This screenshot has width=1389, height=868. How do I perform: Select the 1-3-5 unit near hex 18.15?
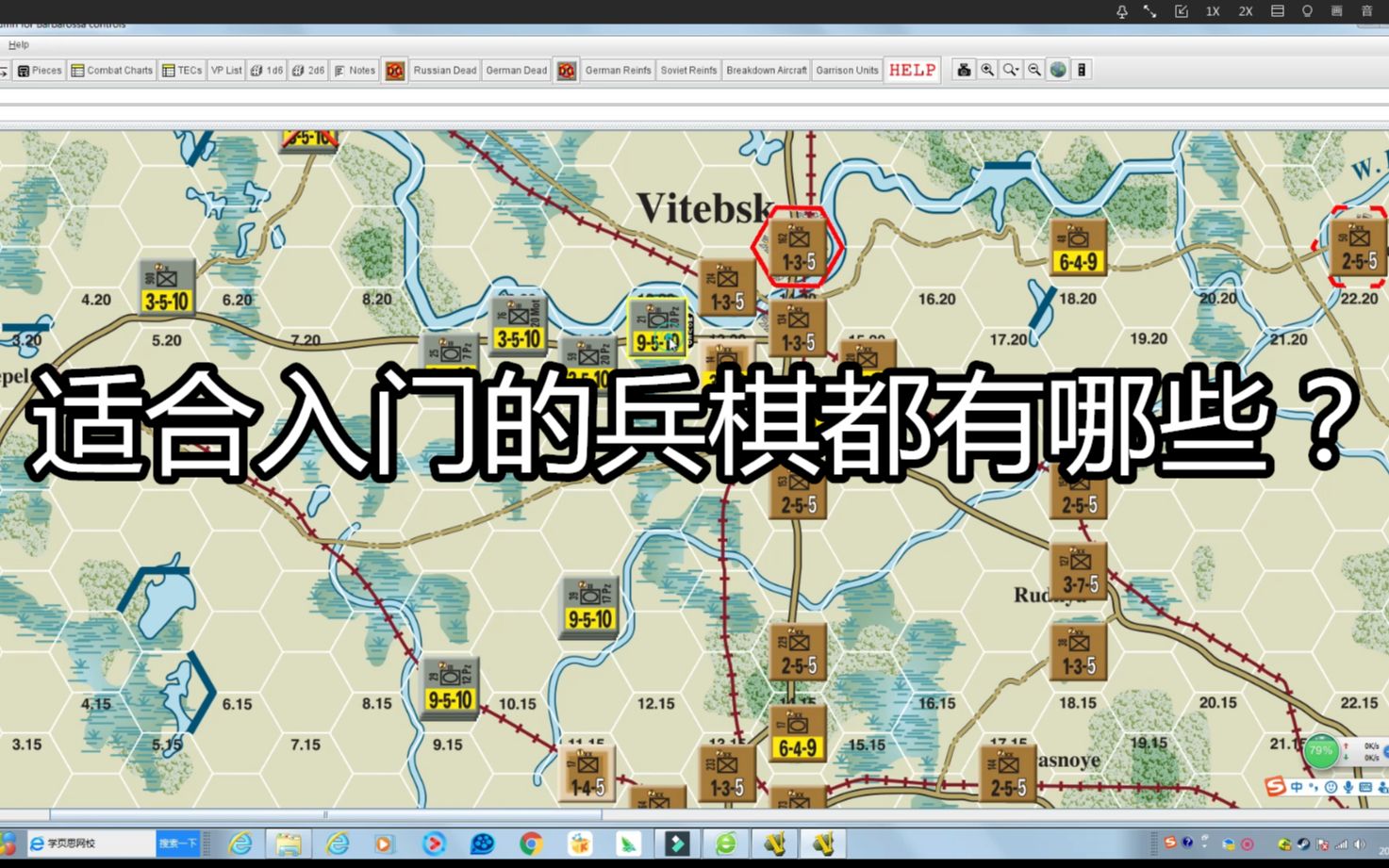(1078, 652)
